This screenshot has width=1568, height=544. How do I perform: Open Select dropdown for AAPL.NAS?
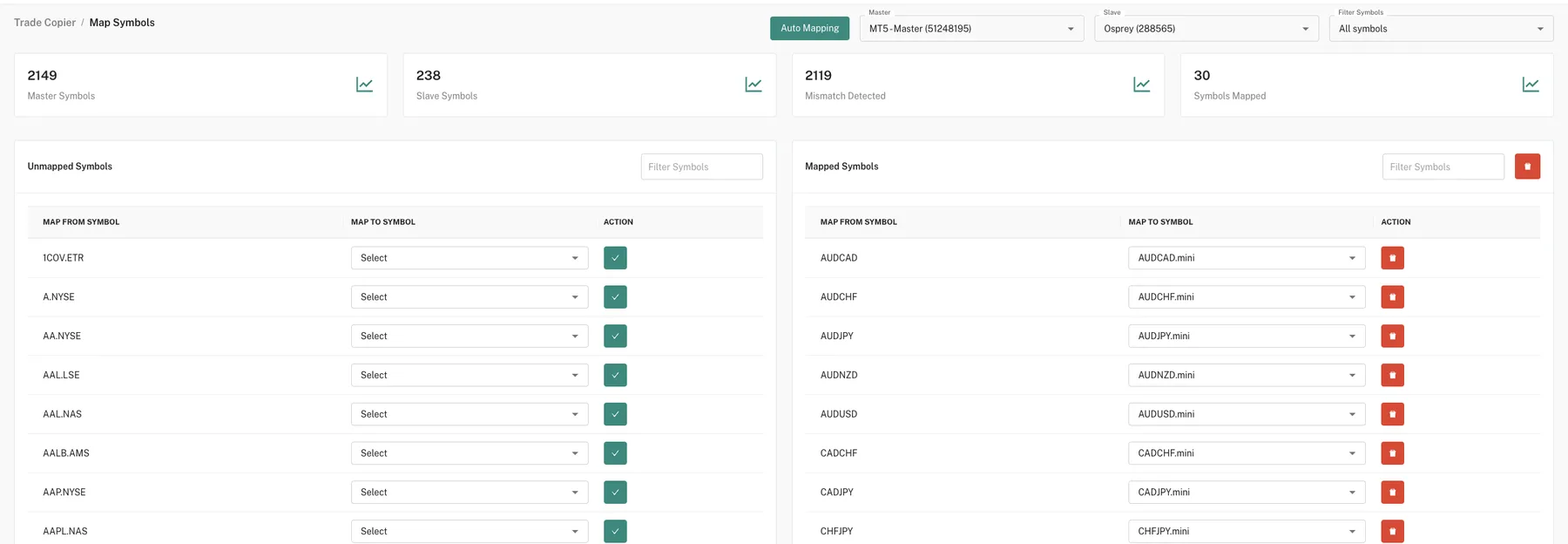click(x=470, y=531)
